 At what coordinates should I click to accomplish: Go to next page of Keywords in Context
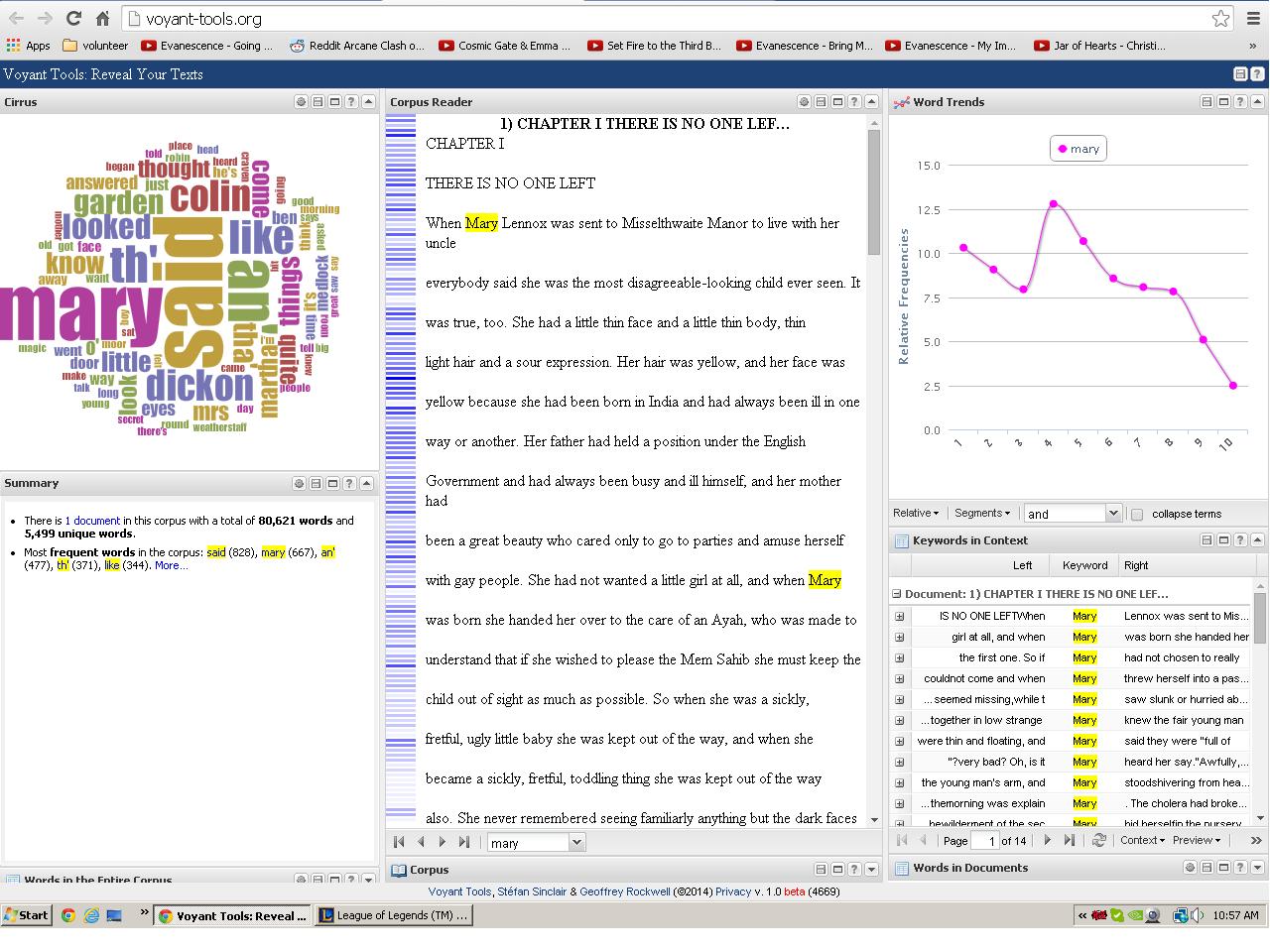[x=1047, y=840]
